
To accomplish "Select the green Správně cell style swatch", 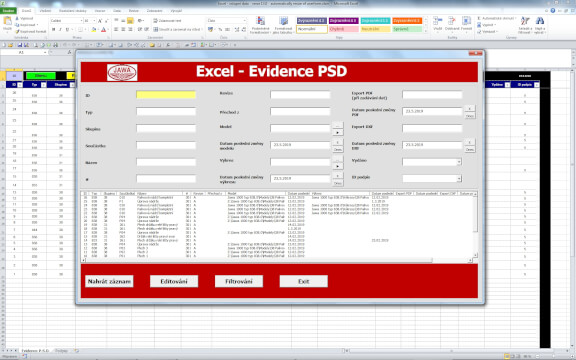I will [x=407, y=29].
